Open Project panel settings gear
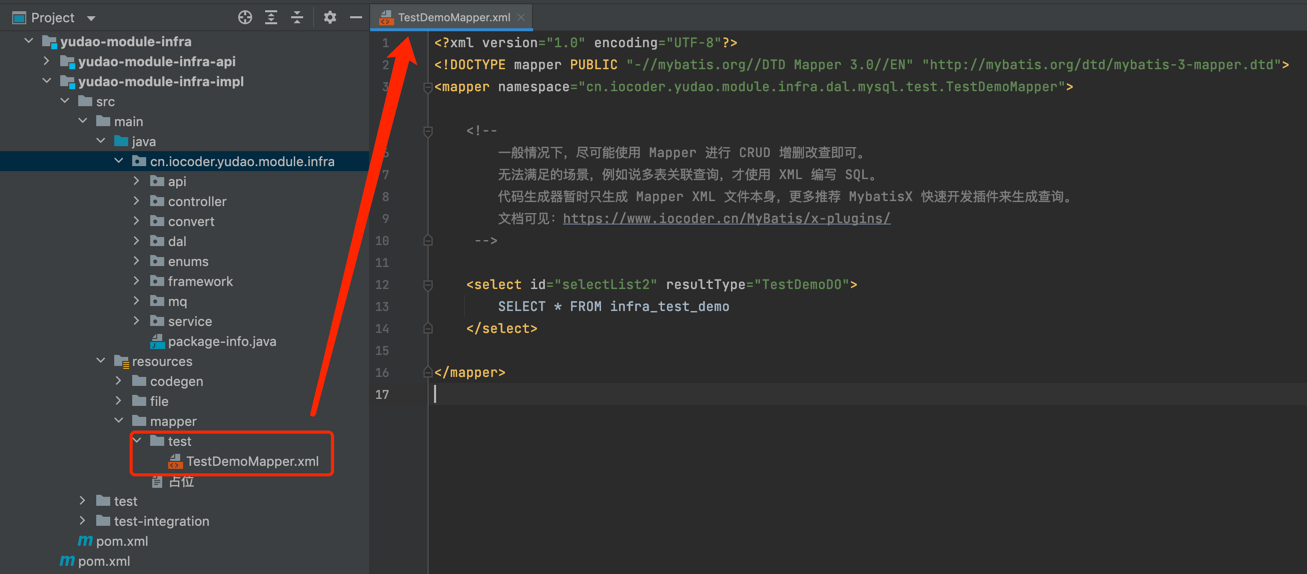This screenshot has width=1307, height=574. point(330,17)
